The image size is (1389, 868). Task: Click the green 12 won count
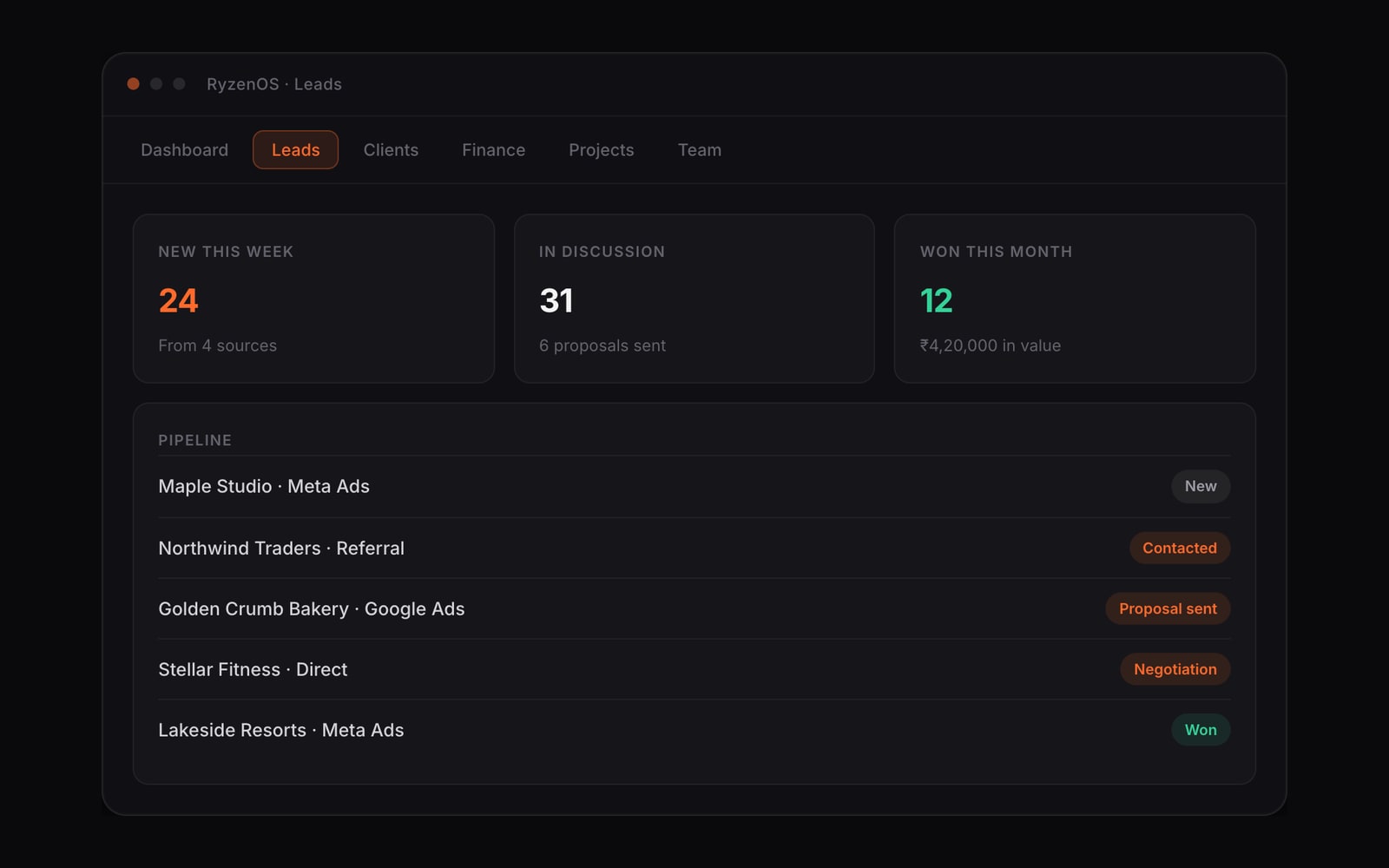coord(936,301)
